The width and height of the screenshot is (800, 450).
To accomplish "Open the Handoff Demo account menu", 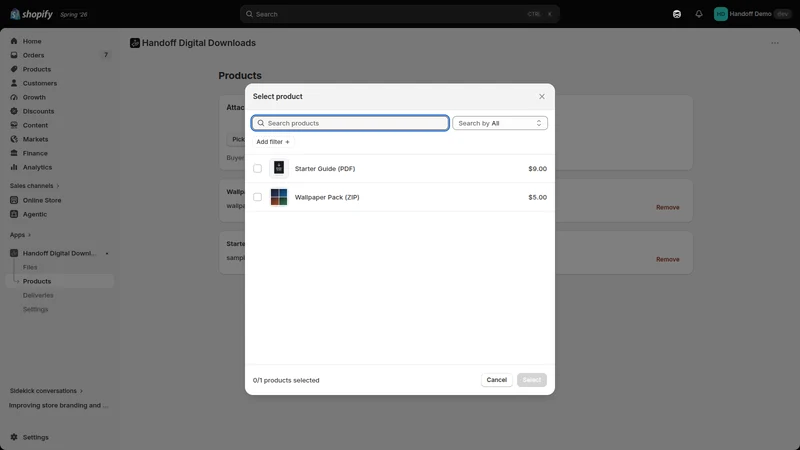I will [752, 14].
